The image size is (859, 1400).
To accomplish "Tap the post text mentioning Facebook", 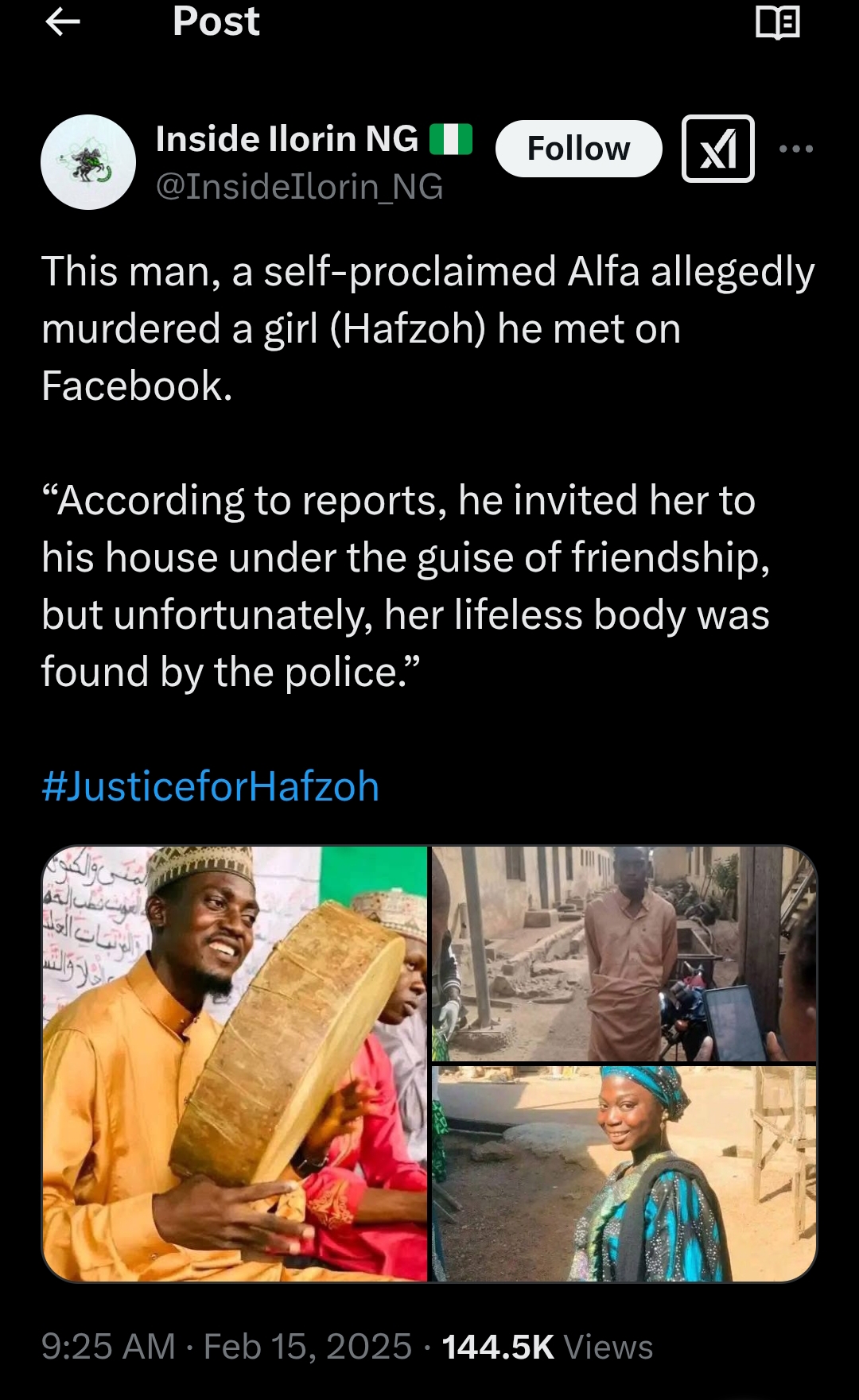I will pyautogui.click(x=428, y=328).
